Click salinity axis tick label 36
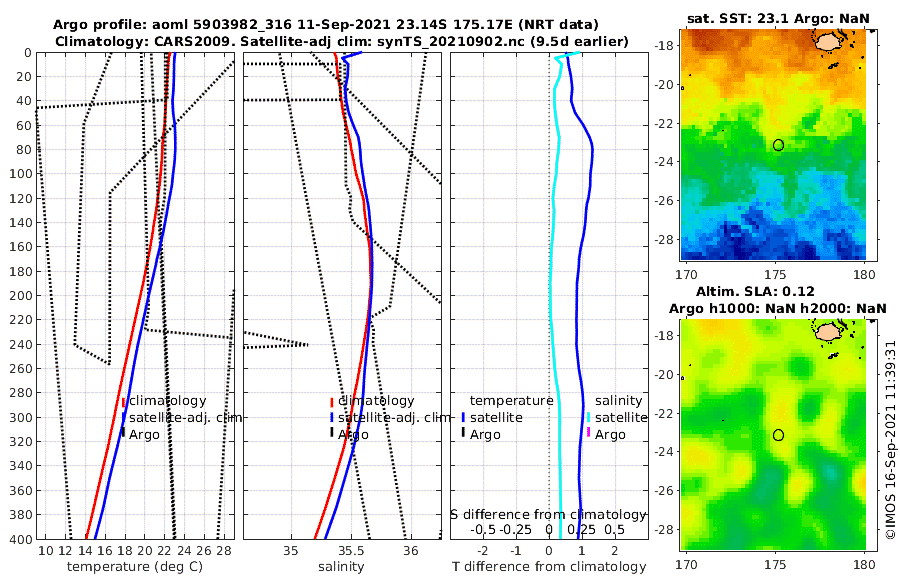 410,551
